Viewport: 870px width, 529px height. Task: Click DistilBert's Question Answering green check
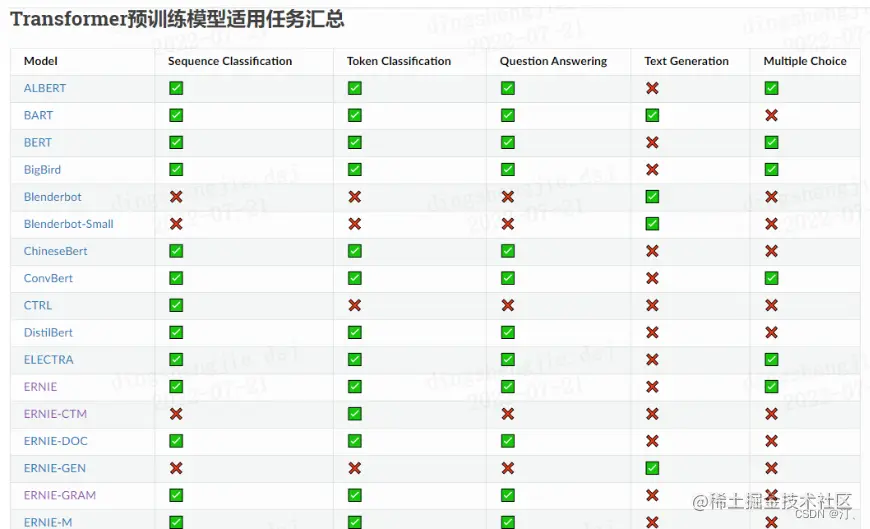508,332
